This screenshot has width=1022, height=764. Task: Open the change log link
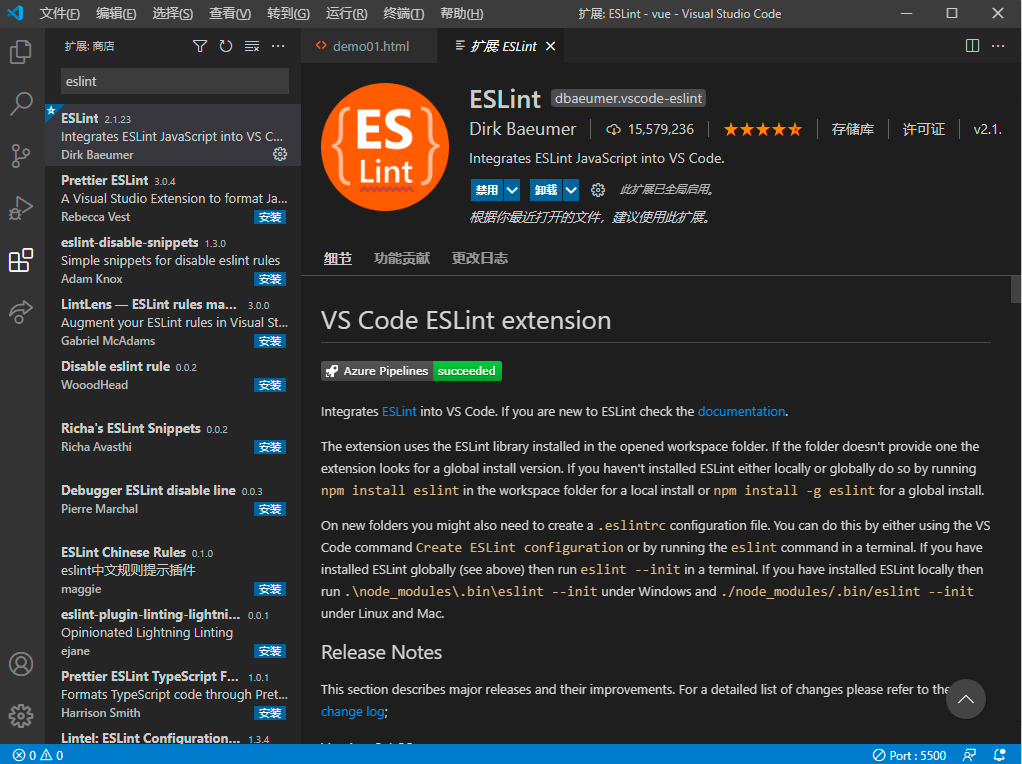click(x=353, y=711)
